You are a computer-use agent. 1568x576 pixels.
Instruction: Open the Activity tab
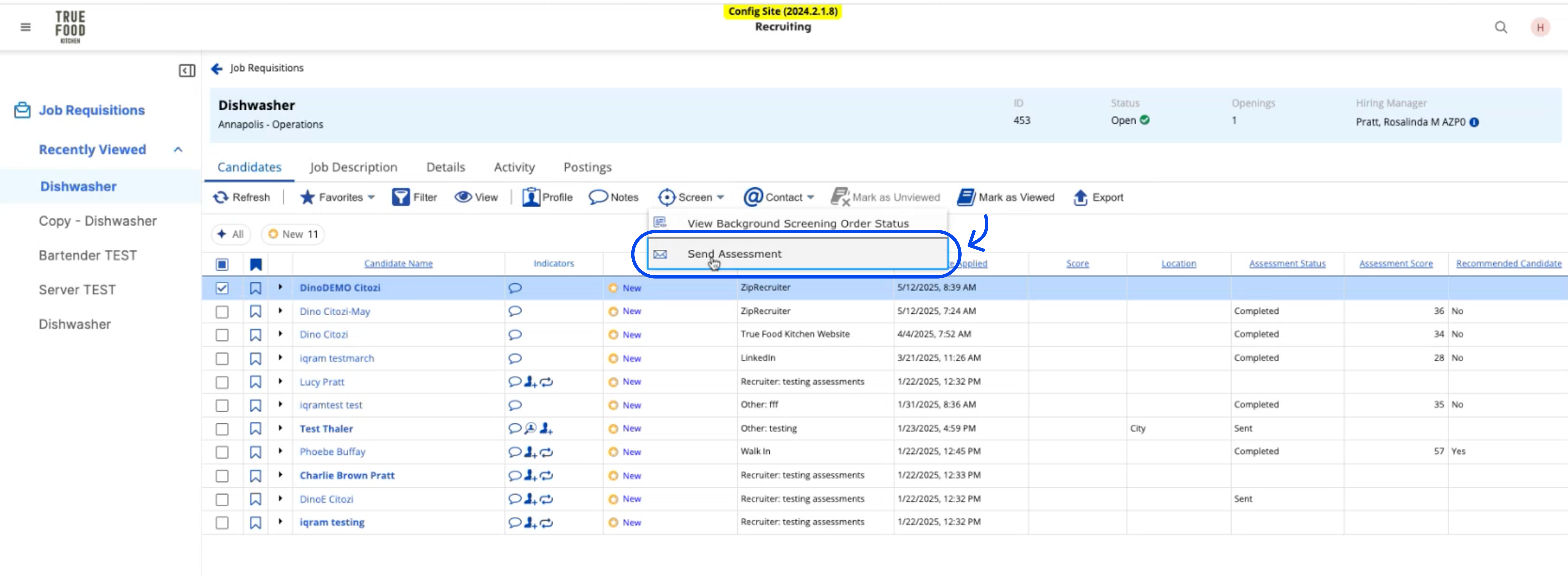[514, 167]
